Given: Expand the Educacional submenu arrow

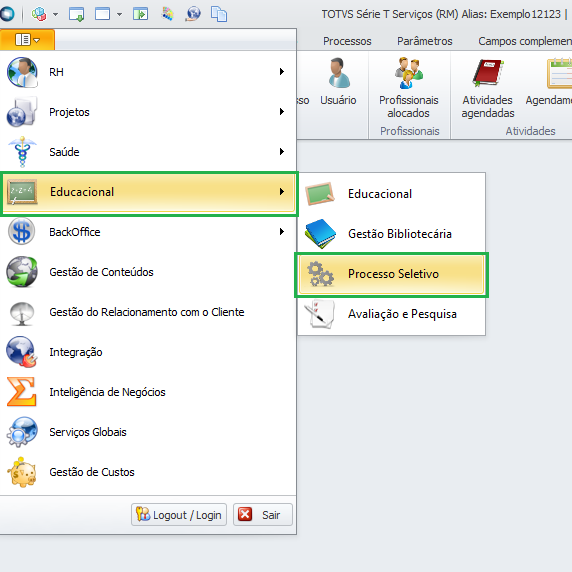Looking at the screenshot, I should click(282, 192).
